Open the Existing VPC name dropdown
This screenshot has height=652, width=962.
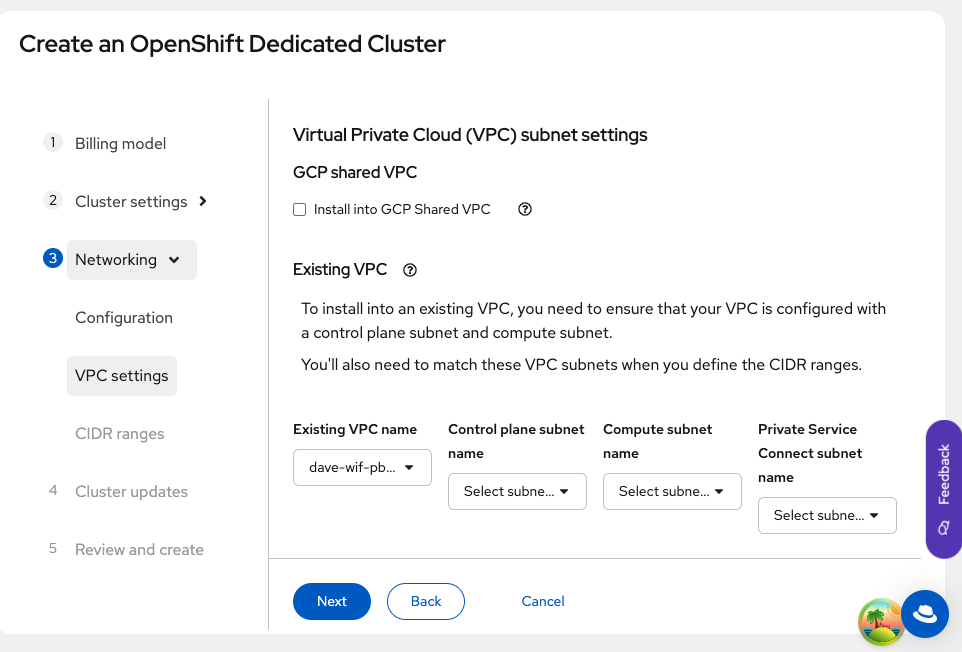pos(362,467)
